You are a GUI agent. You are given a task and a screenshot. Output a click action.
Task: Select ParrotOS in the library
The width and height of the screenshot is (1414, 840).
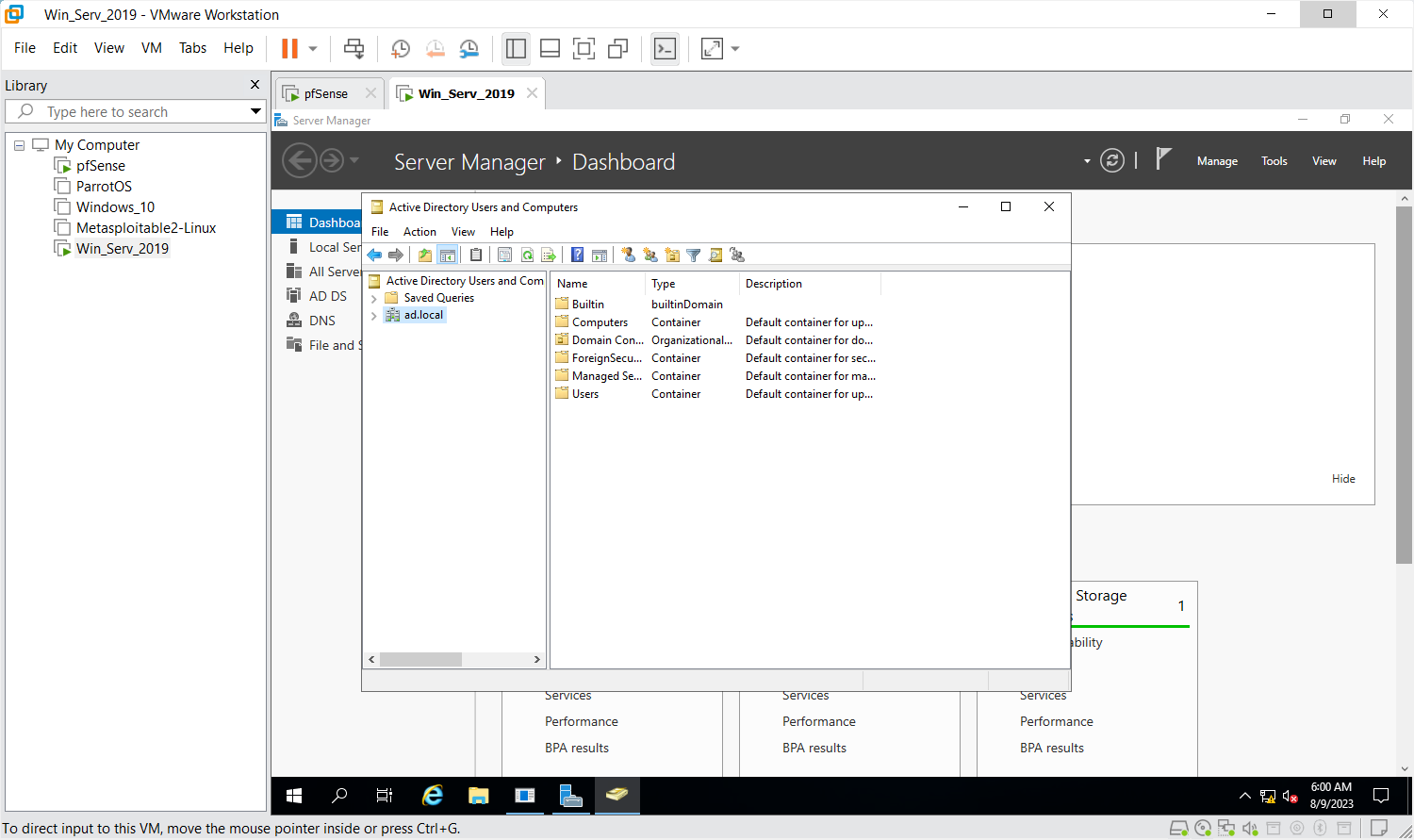click(104, 187)
